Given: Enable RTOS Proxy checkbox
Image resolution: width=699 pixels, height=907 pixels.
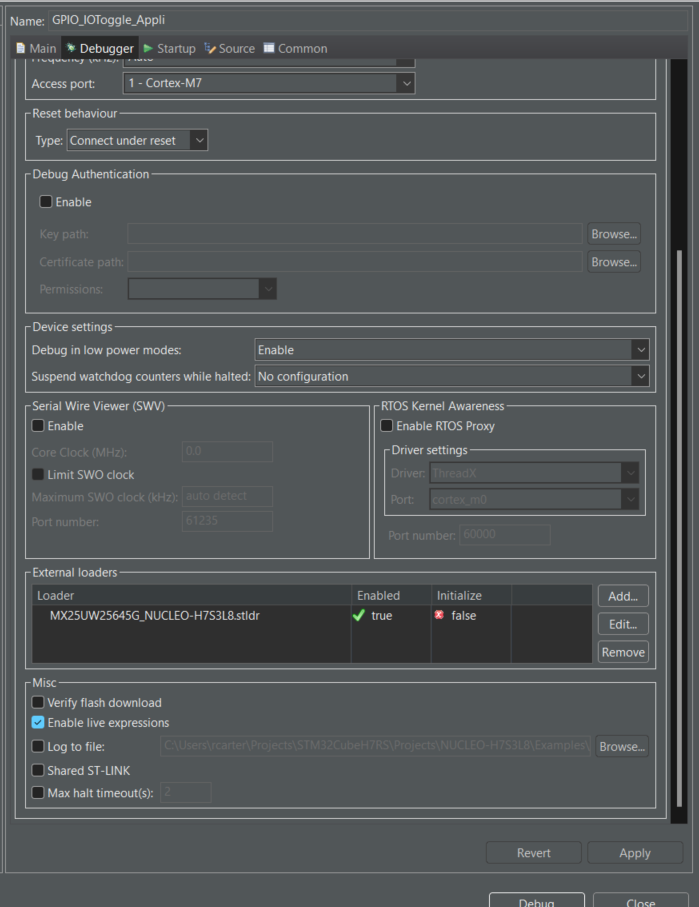Looking at the screenshot, I should 387,426.
